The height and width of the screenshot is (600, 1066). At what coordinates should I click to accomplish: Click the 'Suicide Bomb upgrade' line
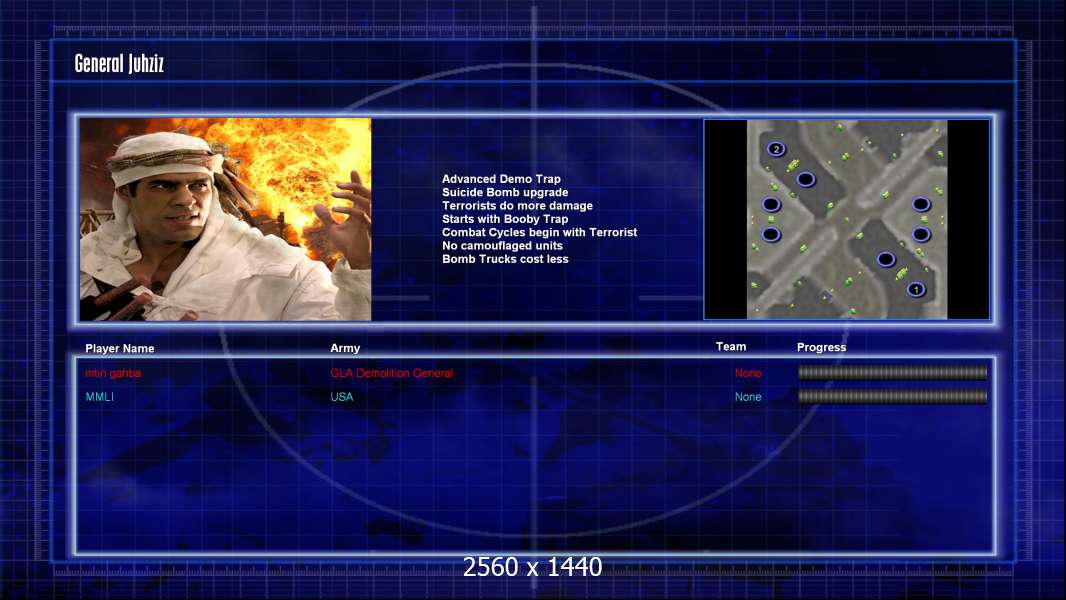point(505,192)
